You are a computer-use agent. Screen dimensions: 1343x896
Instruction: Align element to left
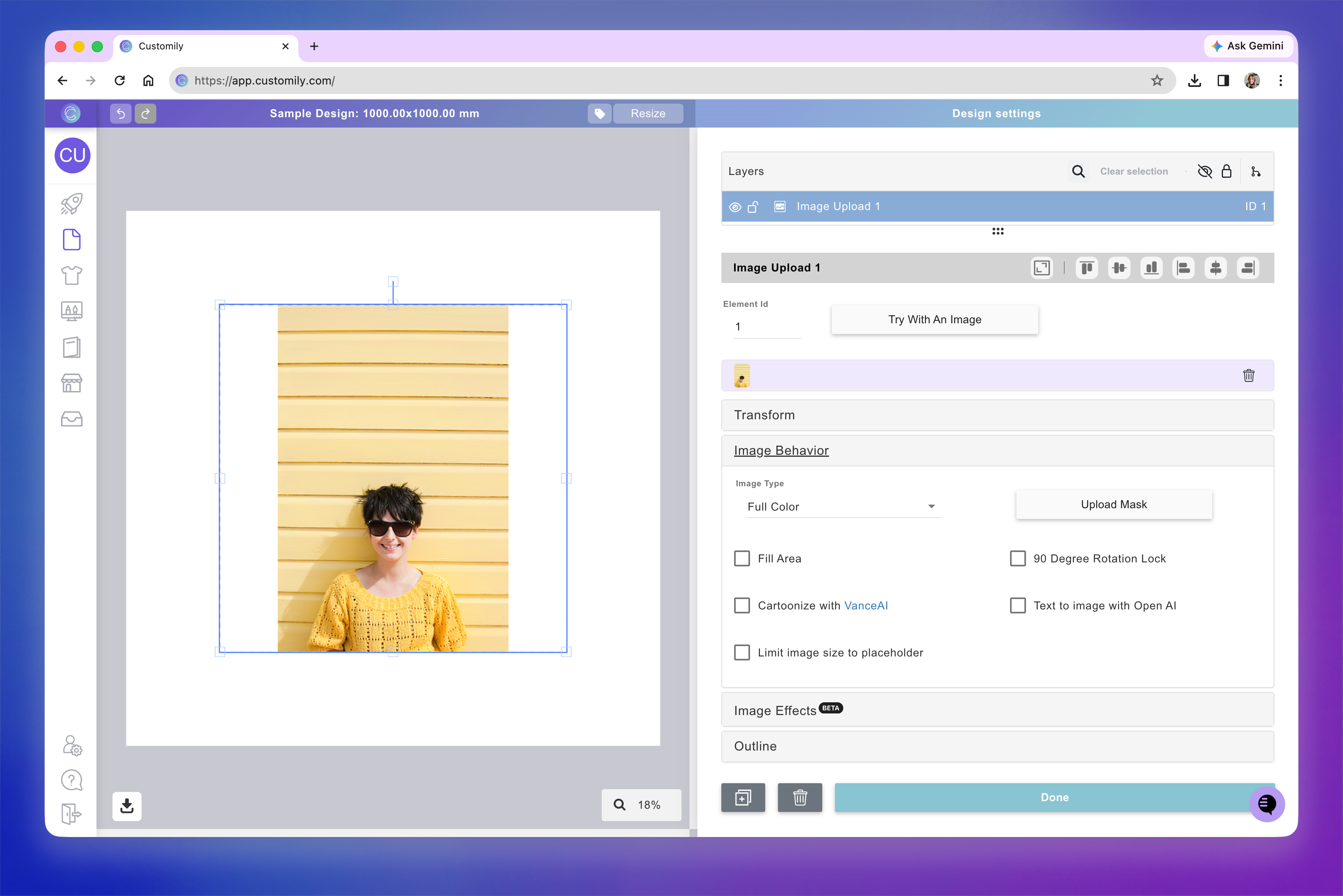click(x=1183, y=267)
